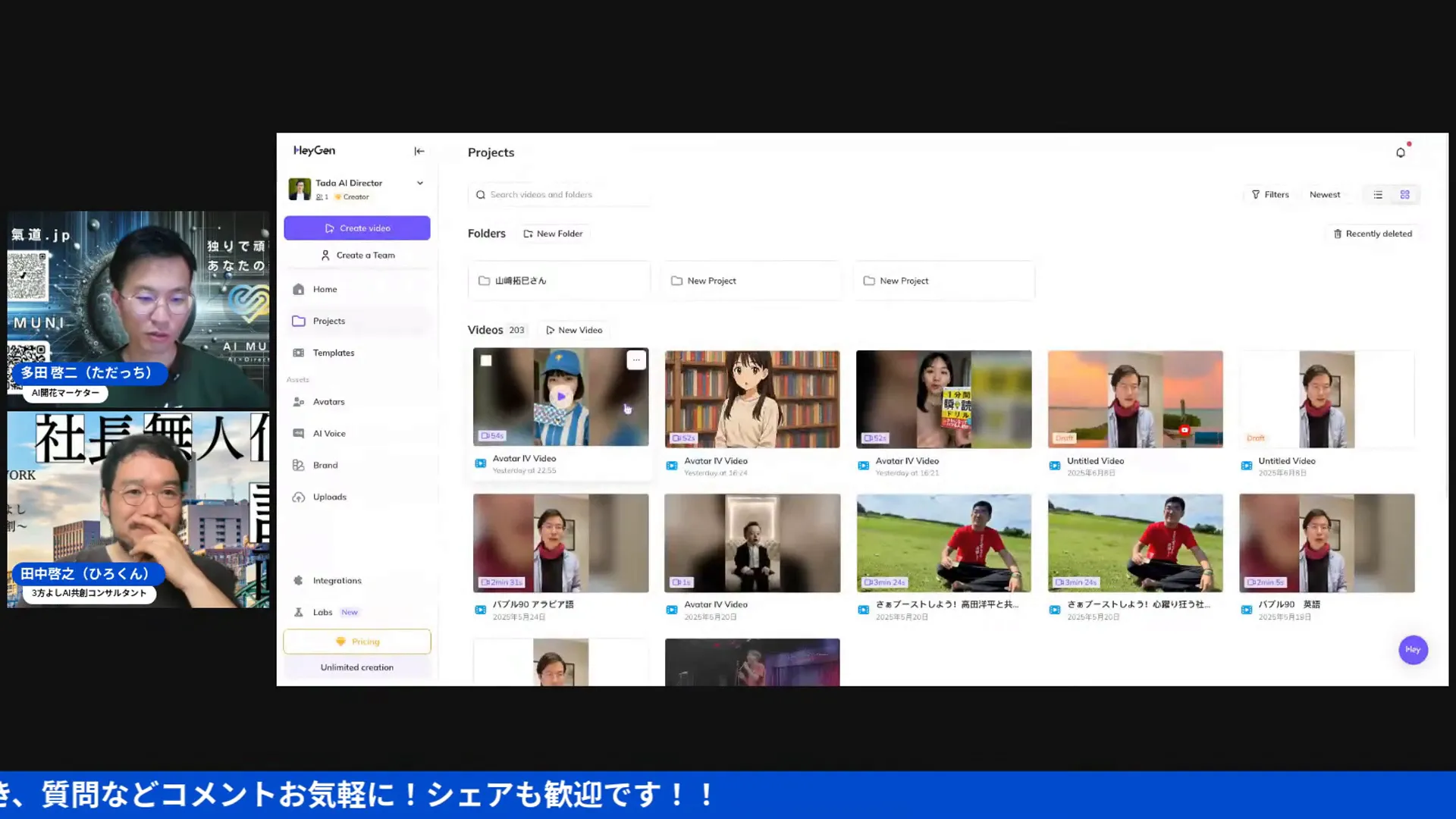Open Brand in sidebar
The height and width of the screenshot is (819, 1456).
point(357,466)
